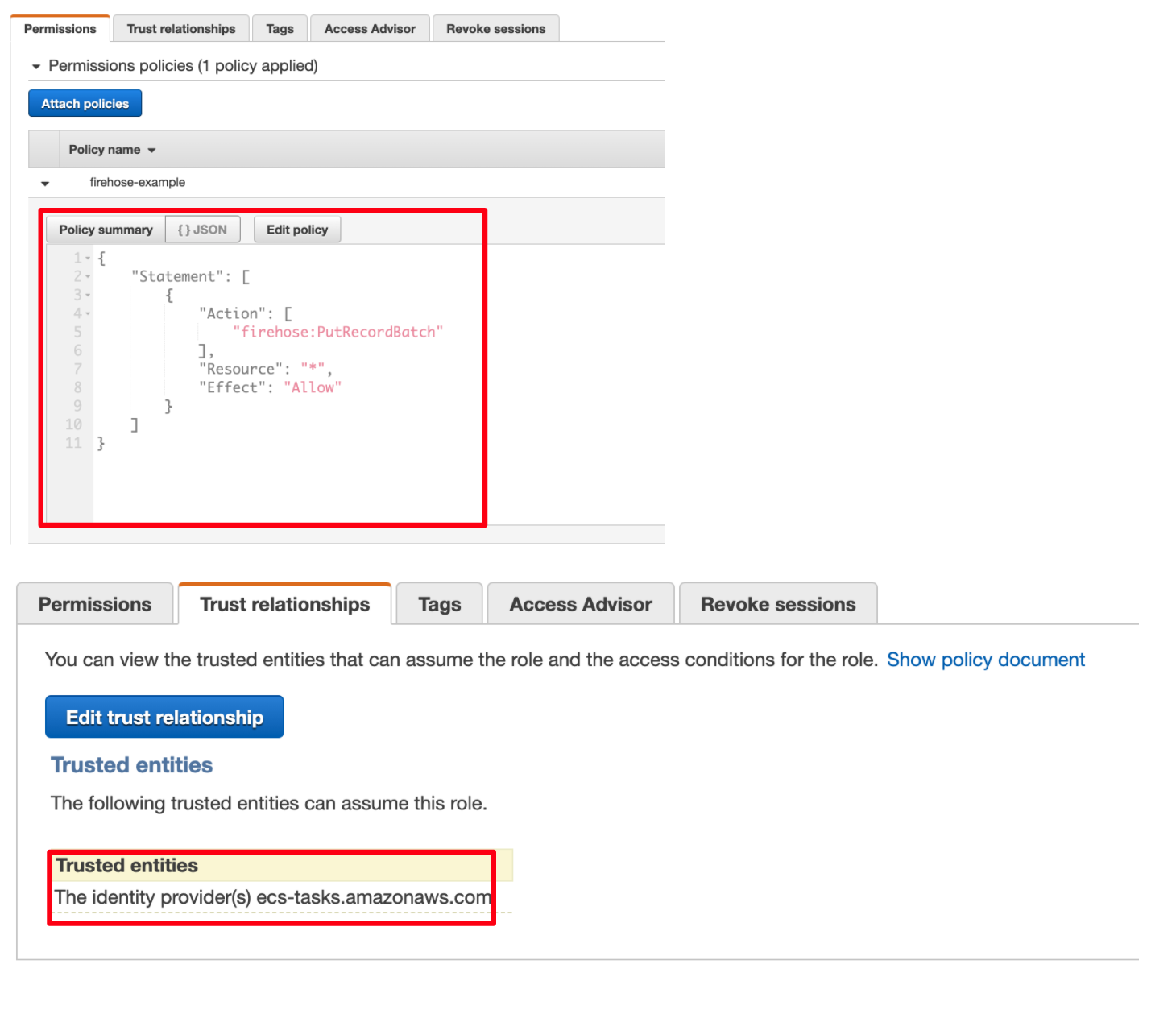This screenshot has width=1176, height=1010.
Task: Open the lower Tags tab
Action: 440,604
